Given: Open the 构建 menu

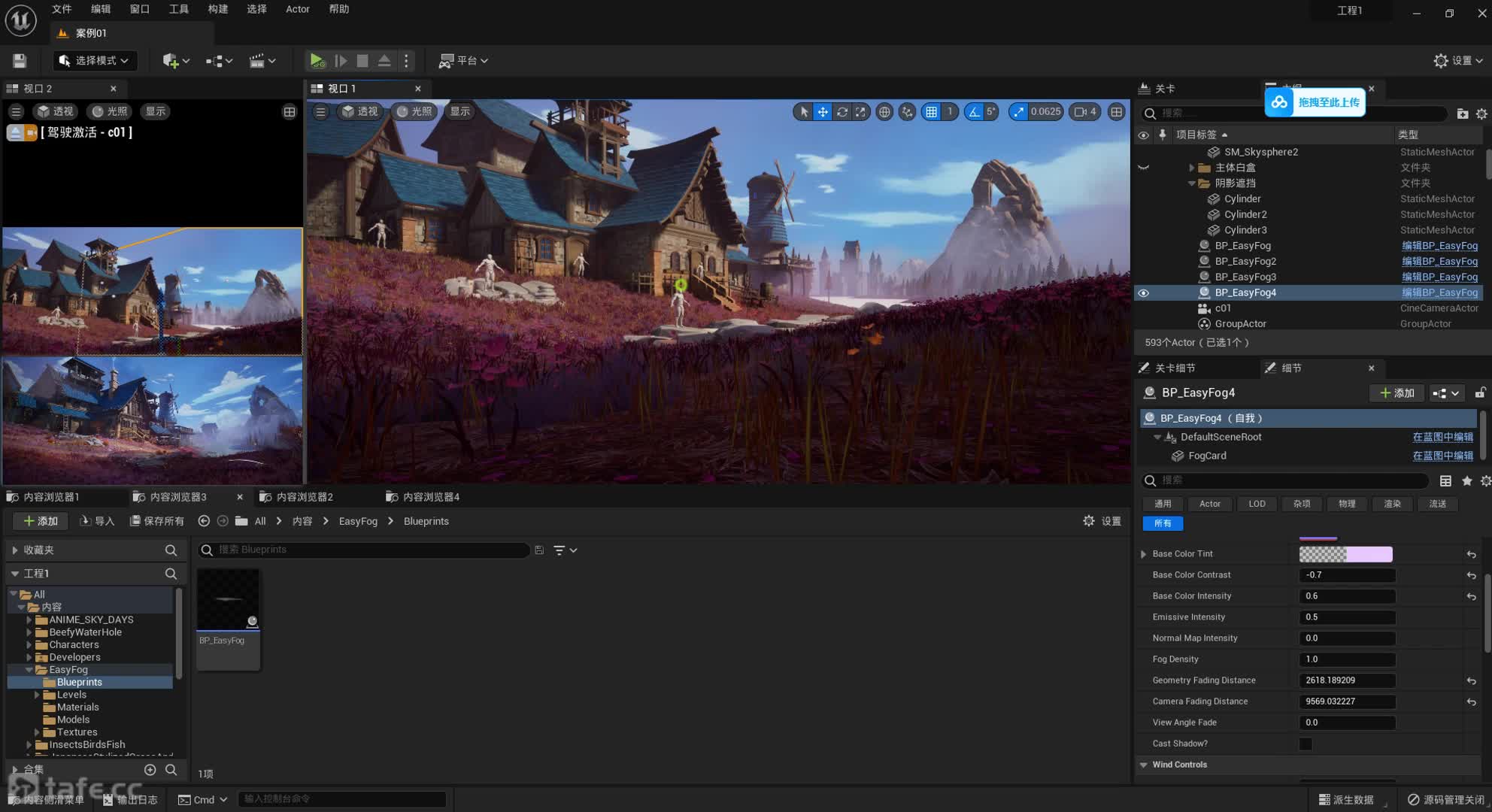Looking at the screenshot, I should tap(217, 9).
